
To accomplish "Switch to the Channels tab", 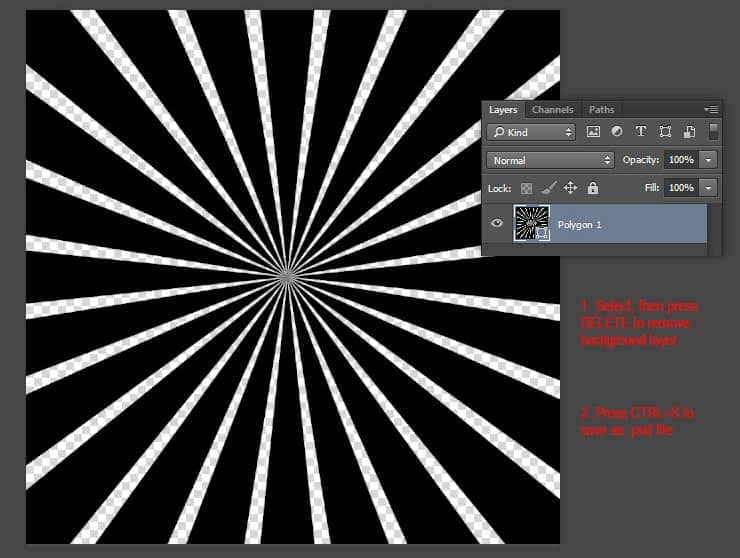I will coord(552,110).
